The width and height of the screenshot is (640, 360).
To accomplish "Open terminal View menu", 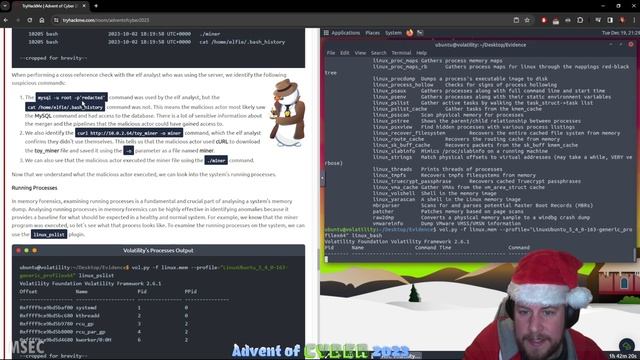I will (360, 53).
